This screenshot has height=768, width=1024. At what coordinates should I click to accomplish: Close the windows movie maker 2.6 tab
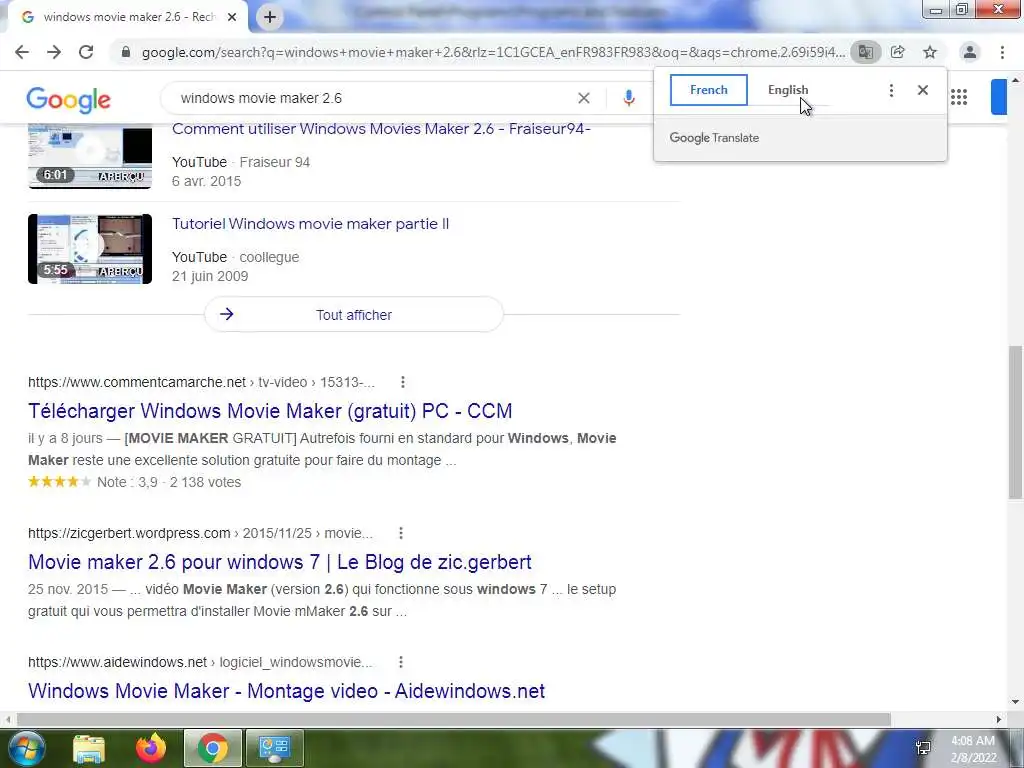(x=232, y=17)
